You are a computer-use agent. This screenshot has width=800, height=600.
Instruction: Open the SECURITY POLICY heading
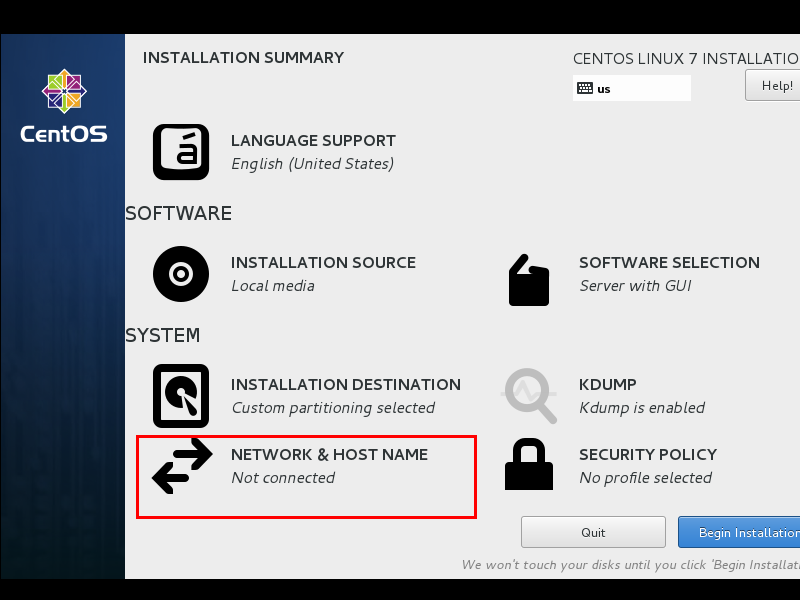click(648, 455)
